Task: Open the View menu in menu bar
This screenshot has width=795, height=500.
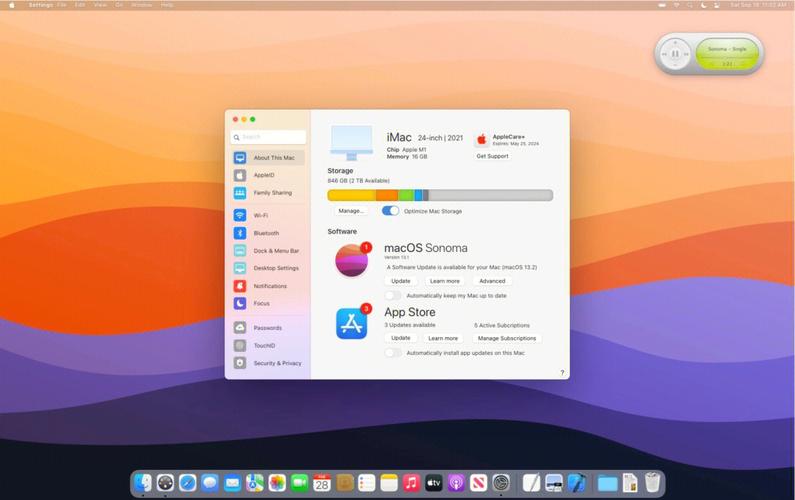Action: tap(100, 5)
